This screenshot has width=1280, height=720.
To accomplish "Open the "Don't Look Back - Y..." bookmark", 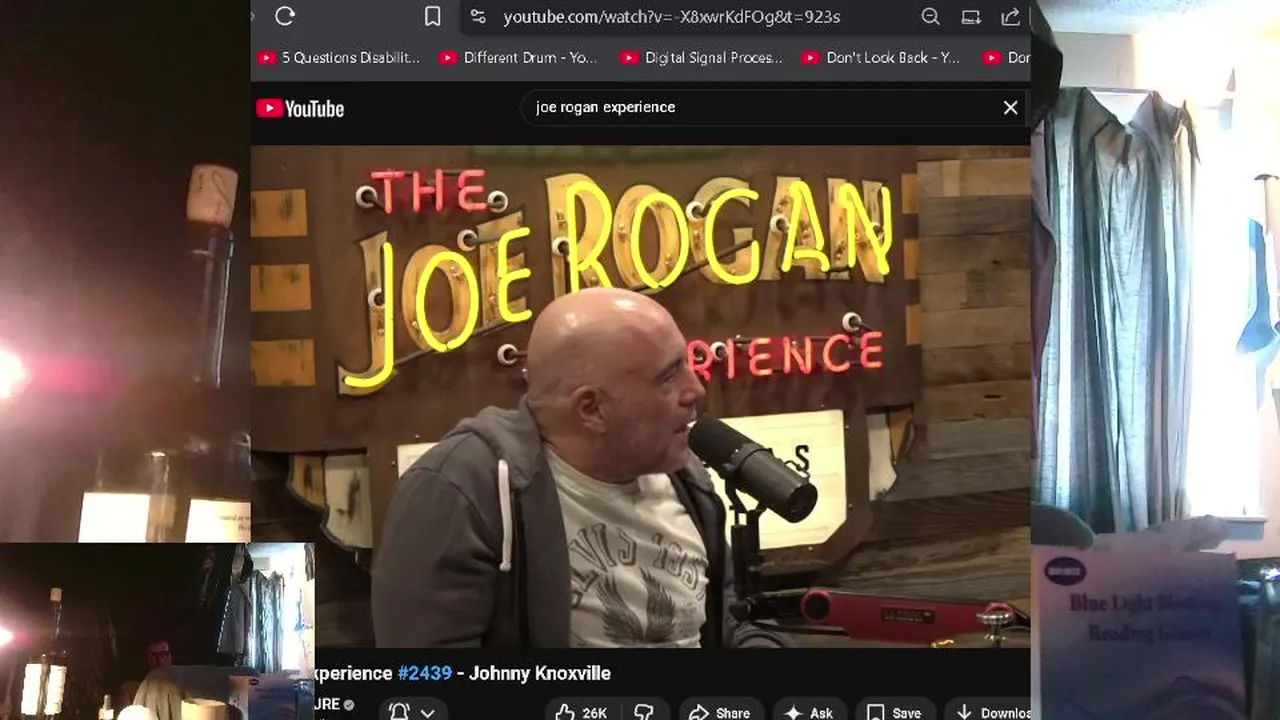I will tap(881, 58).
